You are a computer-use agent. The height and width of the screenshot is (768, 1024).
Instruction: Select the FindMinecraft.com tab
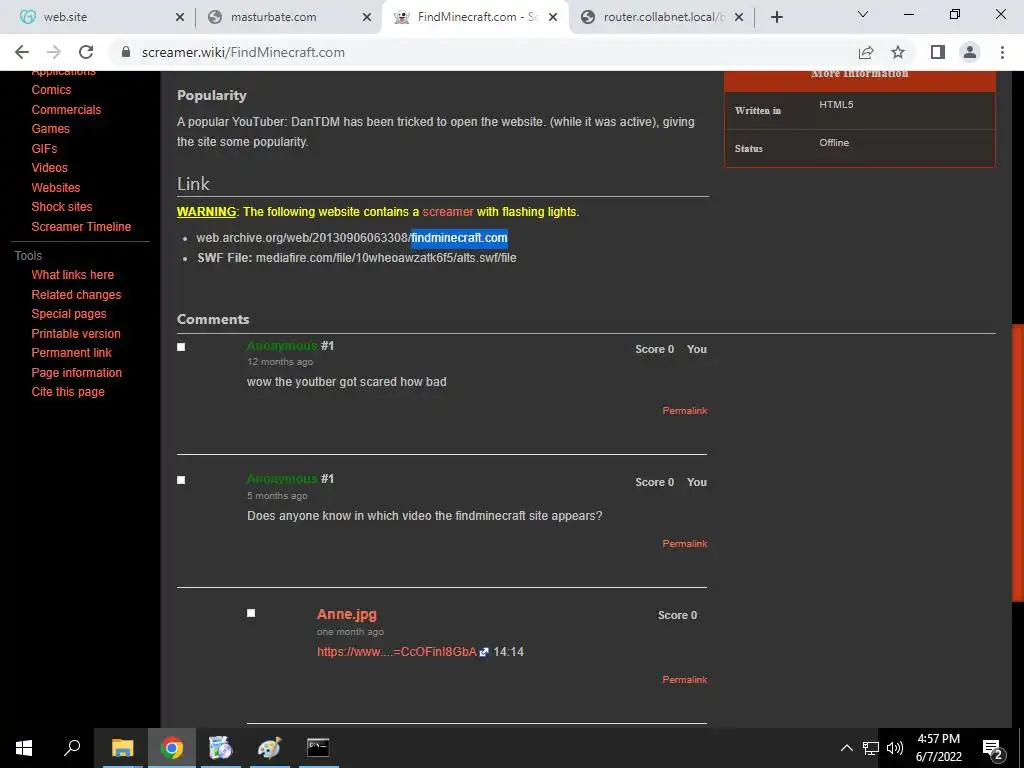pos(475,17)
